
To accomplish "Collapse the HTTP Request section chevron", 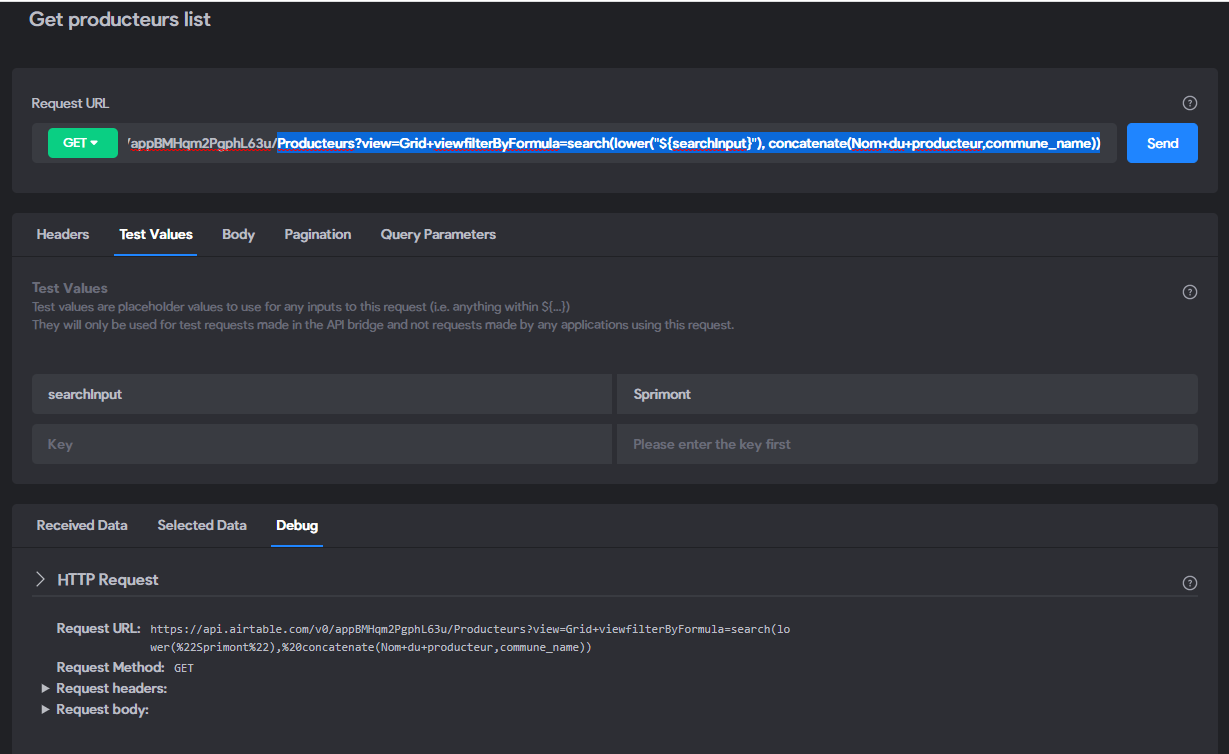I will click(x=41, y=579).
